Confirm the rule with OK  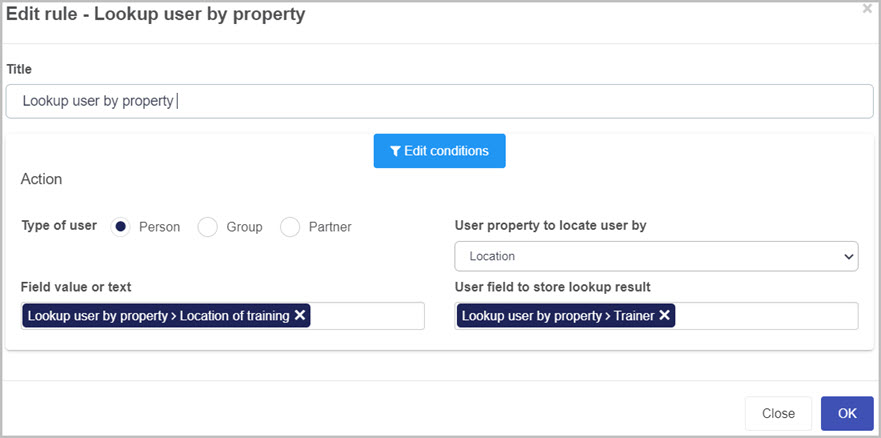tap(847, 414)
